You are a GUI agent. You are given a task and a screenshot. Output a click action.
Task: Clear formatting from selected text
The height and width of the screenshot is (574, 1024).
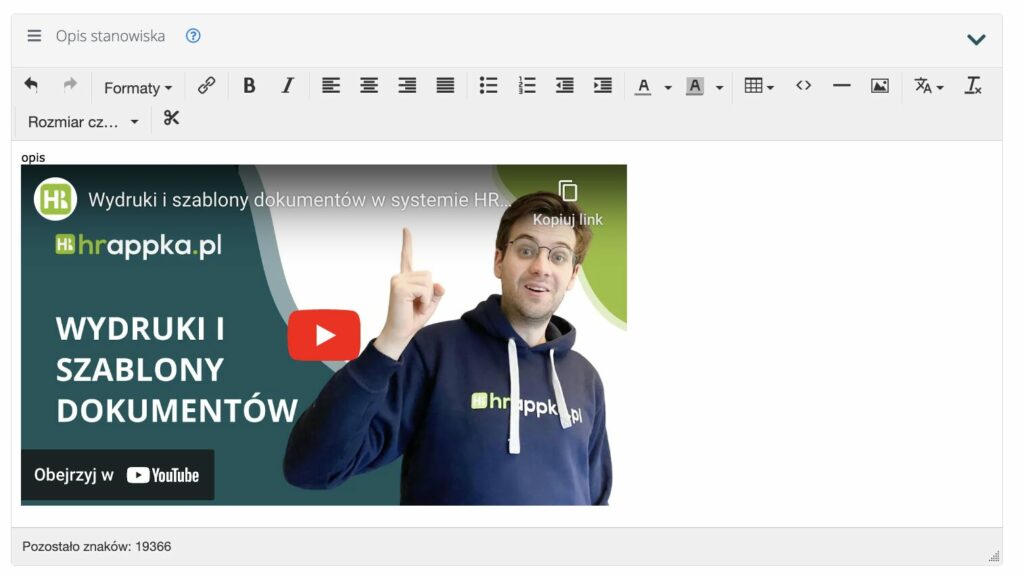point(972,86)
